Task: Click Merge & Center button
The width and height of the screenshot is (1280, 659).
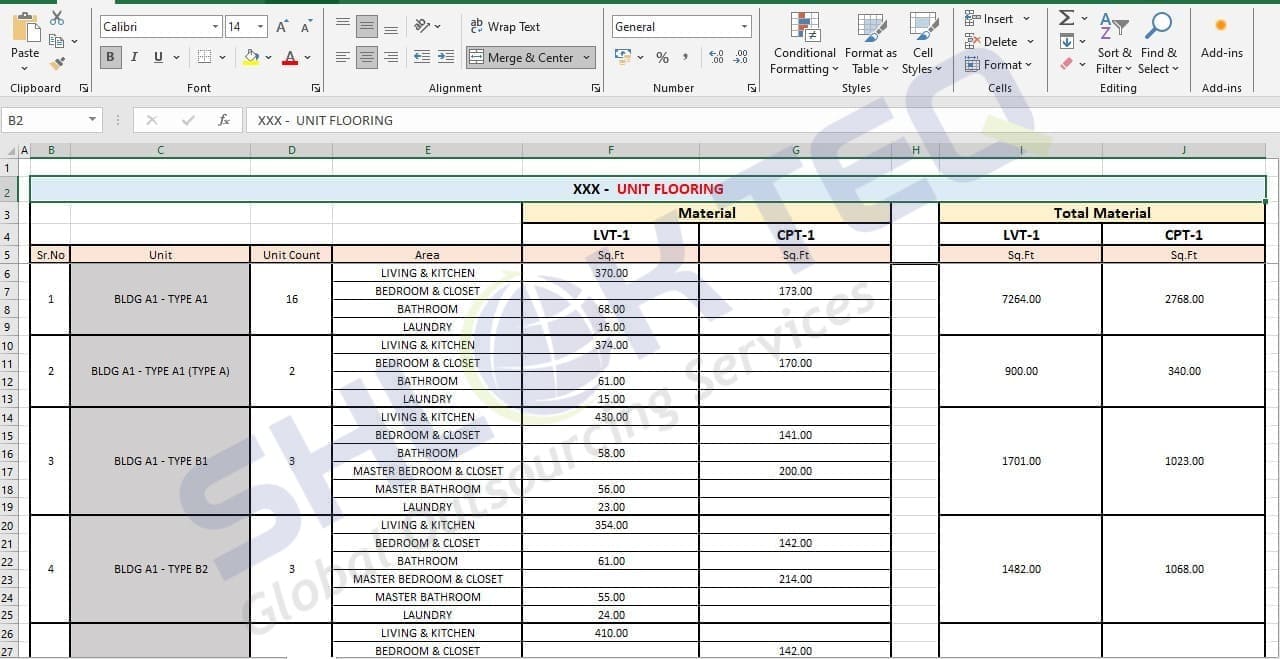Action: [x=522, y=57]
